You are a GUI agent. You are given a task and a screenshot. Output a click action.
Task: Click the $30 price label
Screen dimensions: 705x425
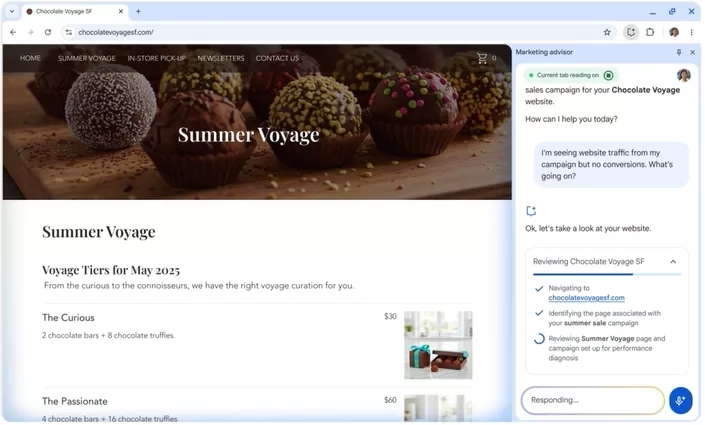tap(390, 317)
